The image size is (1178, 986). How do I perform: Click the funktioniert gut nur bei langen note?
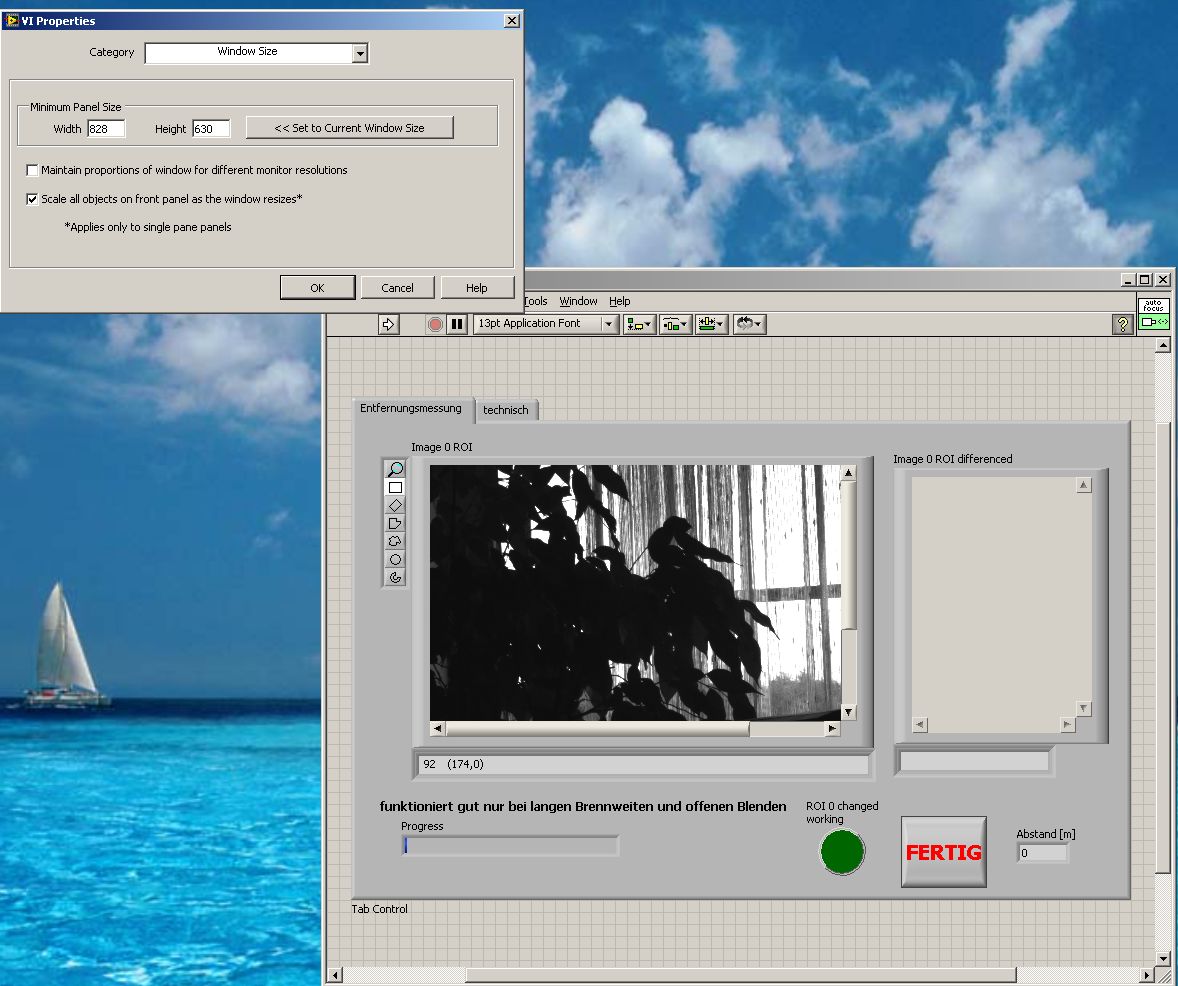click(x=583, y=806)
